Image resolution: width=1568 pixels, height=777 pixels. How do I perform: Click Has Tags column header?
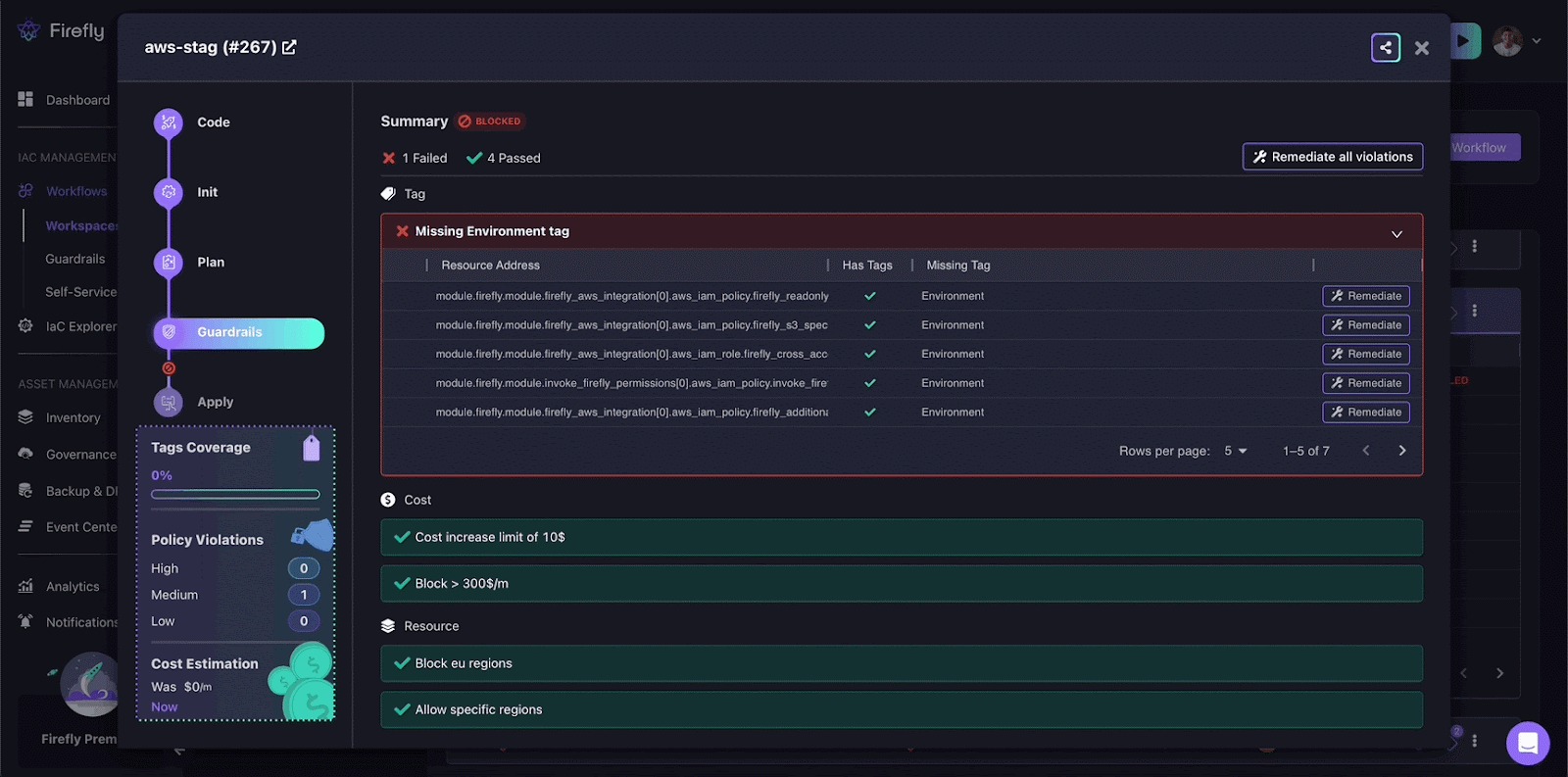(867, 266)
